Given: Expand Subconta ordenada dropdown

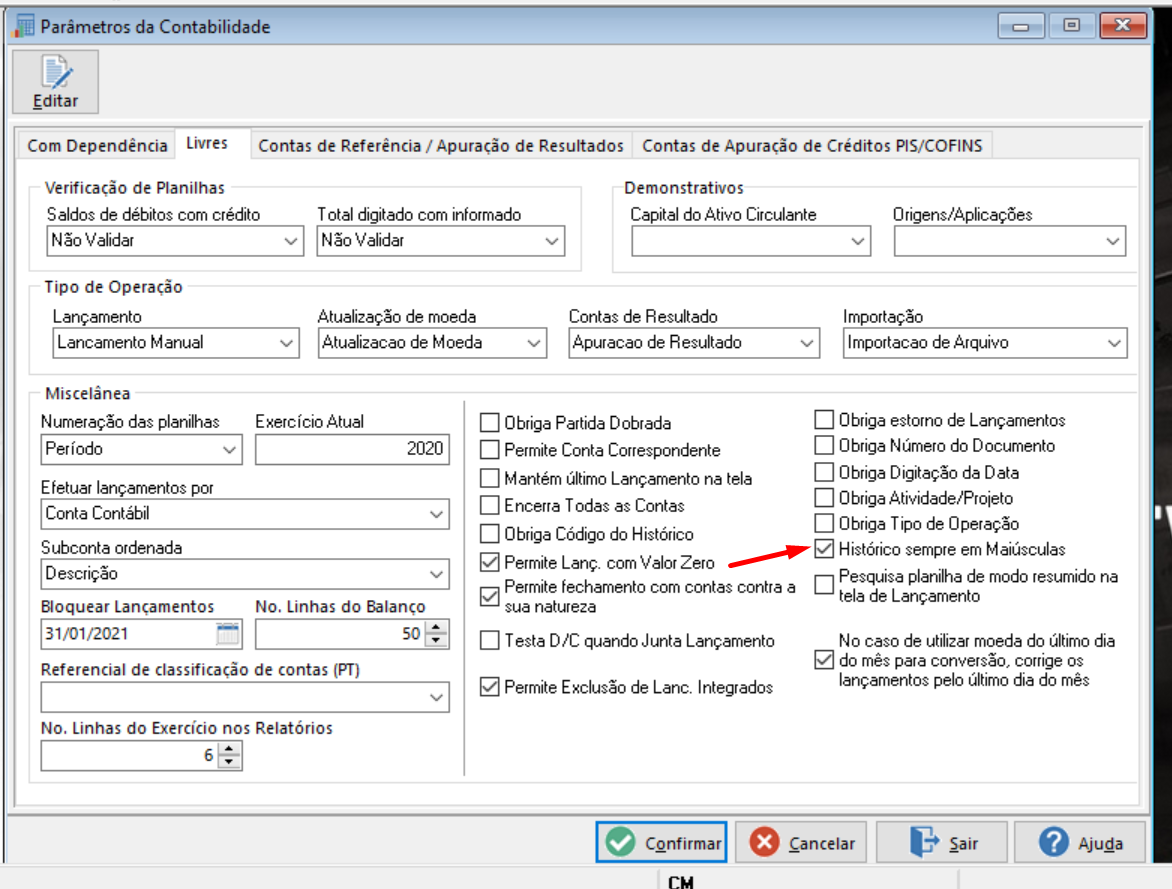Looking at the screenshot, I should [x=244, y=573].
